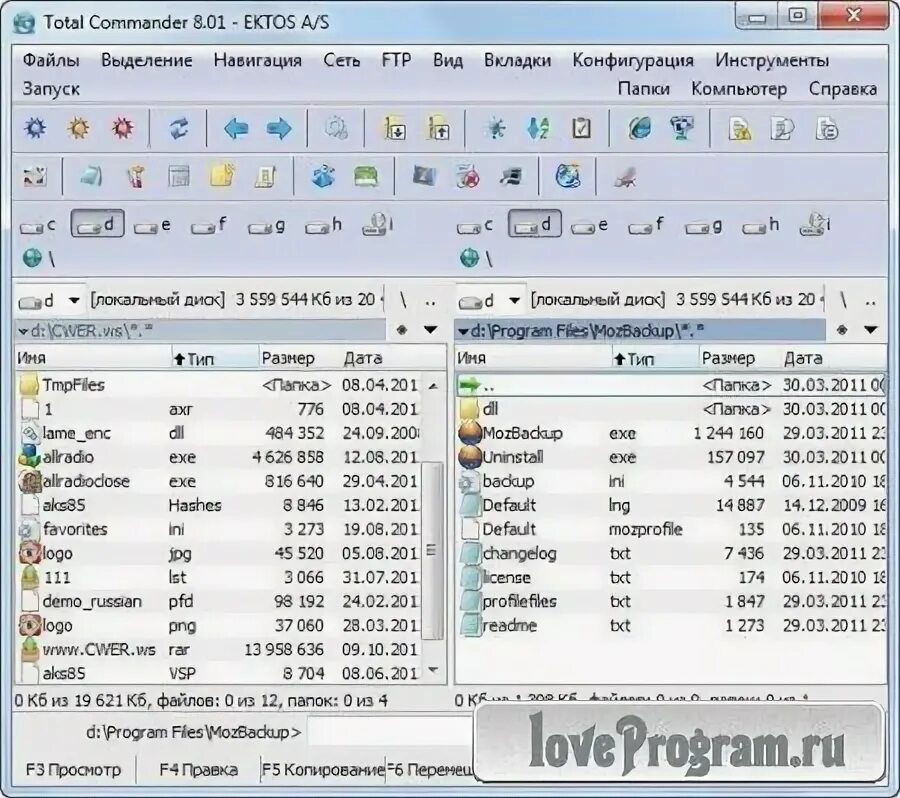Viewport: 900px width, 798px height.
Task: Click F4 Правка button
Action: pyautogui.click(x=199, y=769)
